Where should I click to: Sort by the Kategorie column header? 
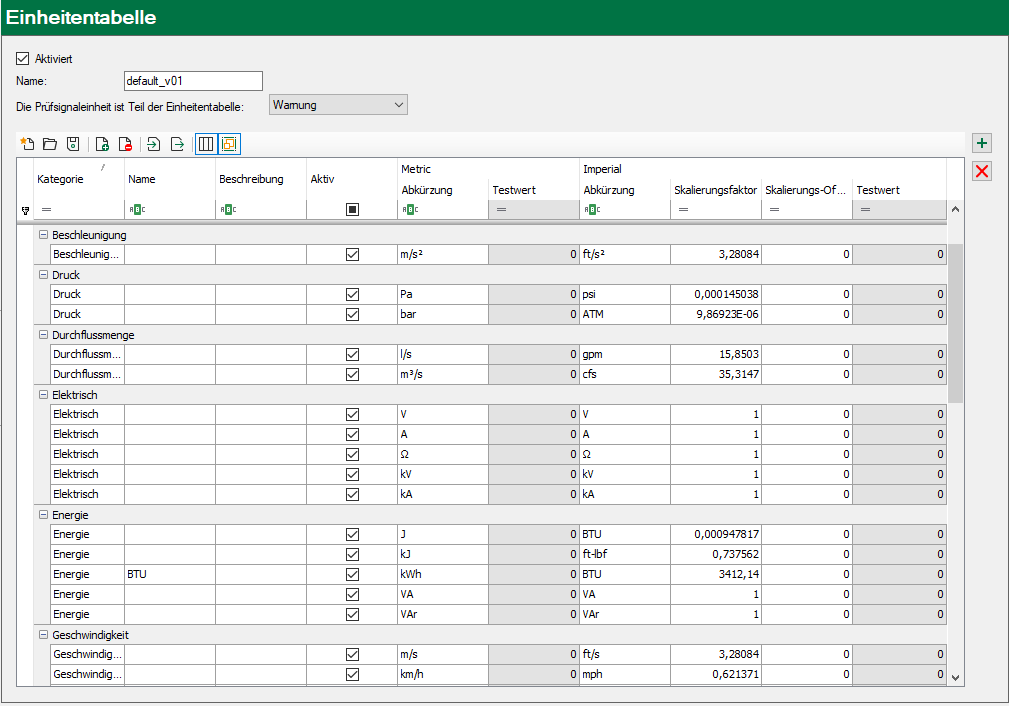point(61,179)
